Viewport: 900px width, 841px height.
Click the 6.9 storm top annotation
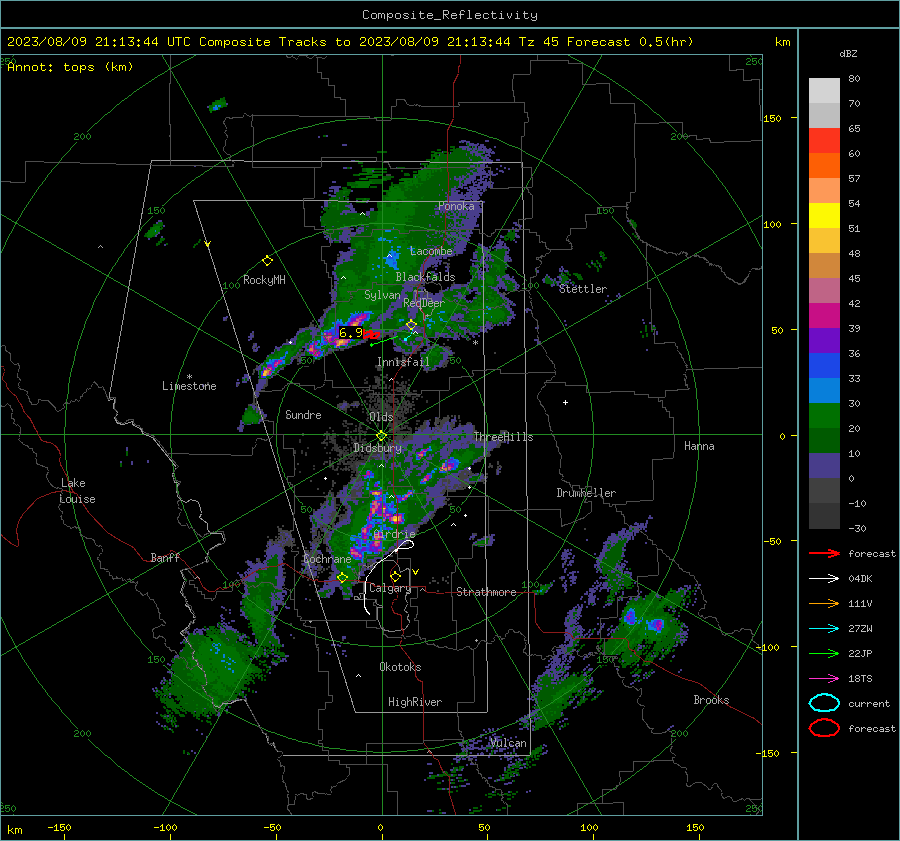pos(351,332)
